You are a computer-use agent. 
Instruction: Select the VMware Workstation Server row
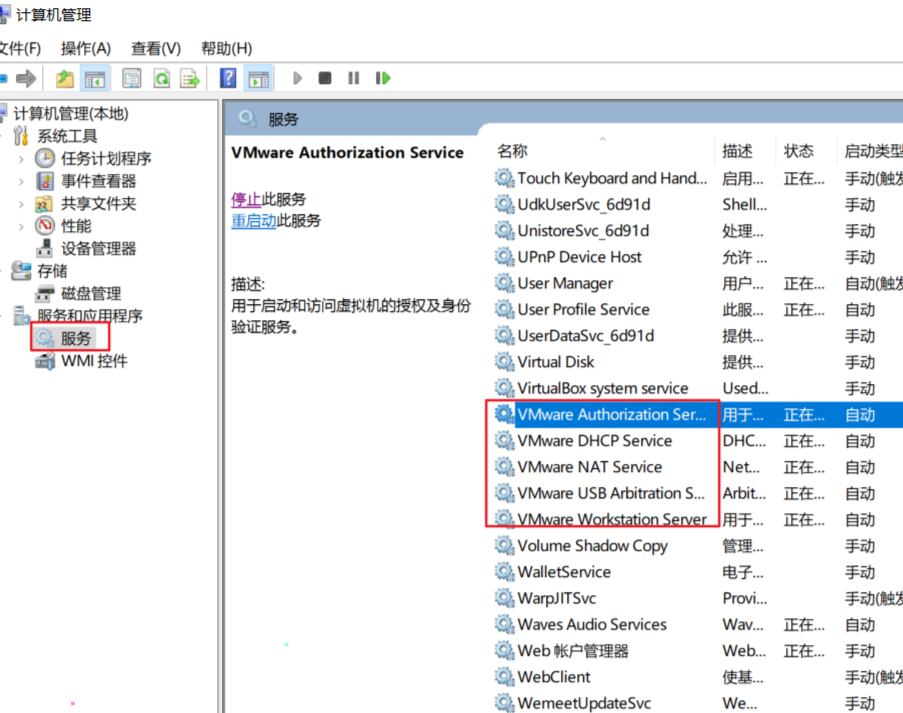coord(698,519)
